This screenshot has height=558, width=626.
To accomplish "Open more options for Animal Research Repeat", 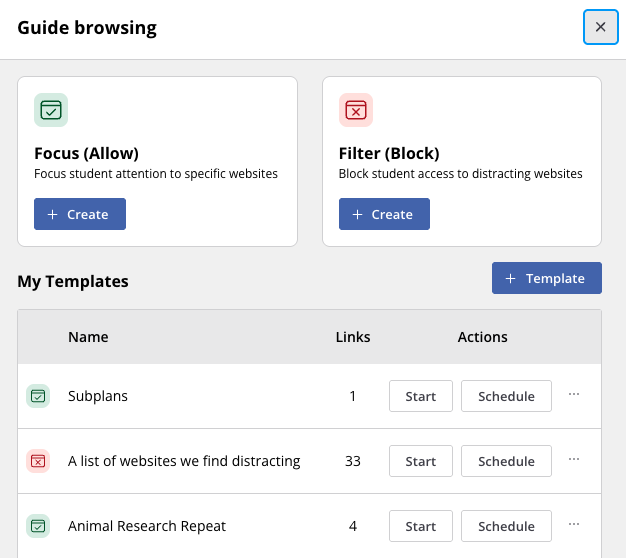I will tap(574, 524).
